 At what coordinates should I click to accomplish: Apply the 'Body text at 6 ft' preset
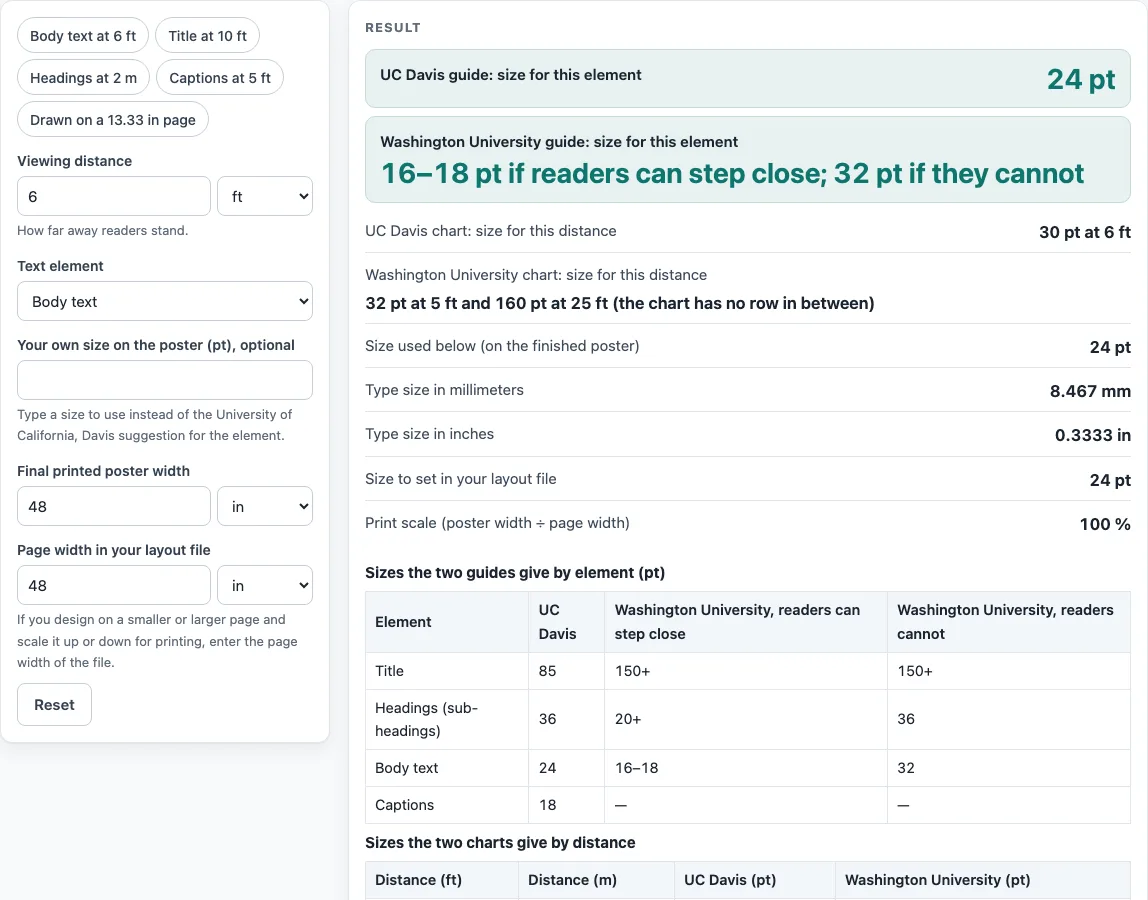click(x=83, y=36)
